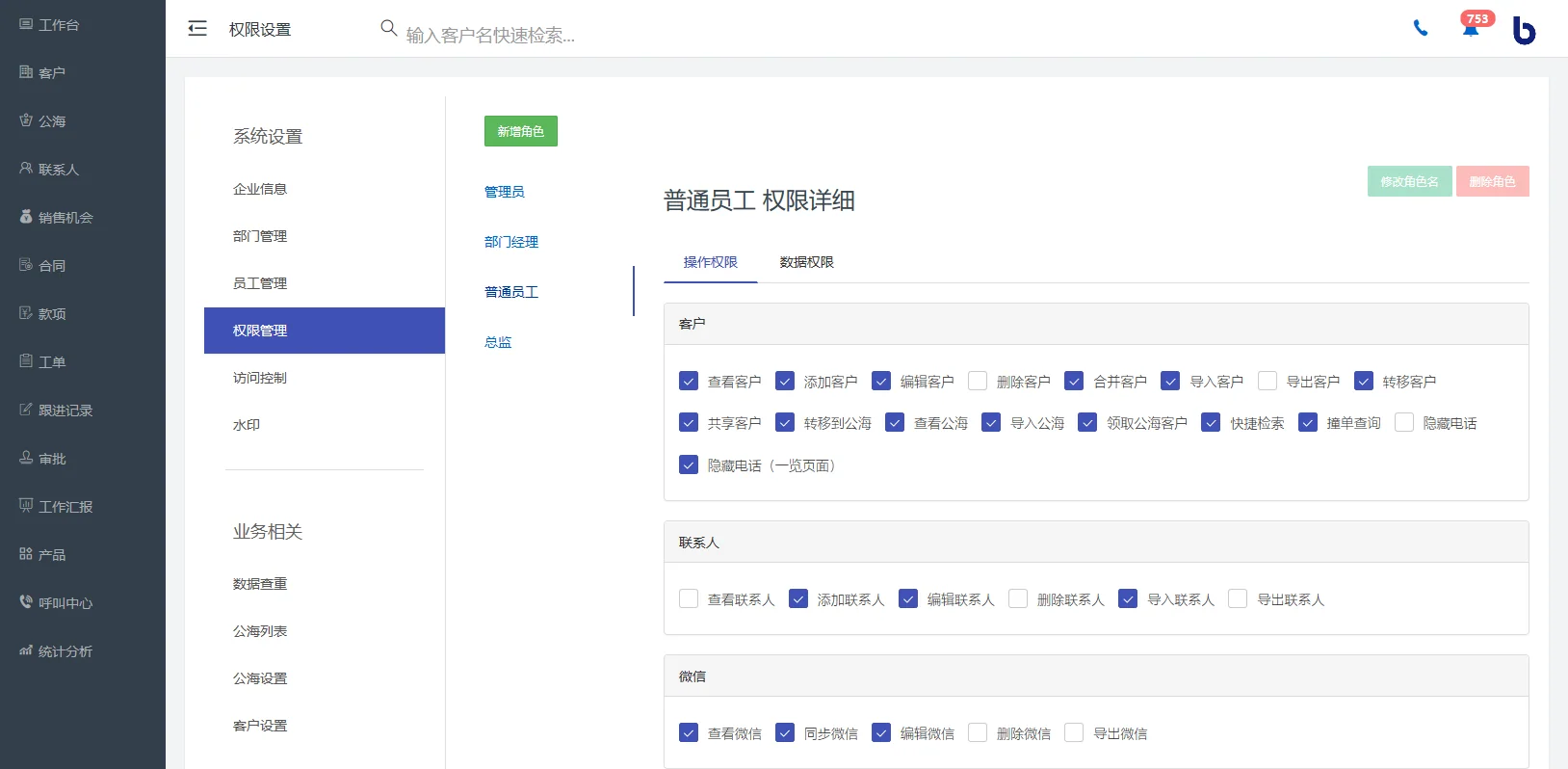Click the 工作汇报 sidebar icon
The image size is (1568, 769).
tap(26, 506)
